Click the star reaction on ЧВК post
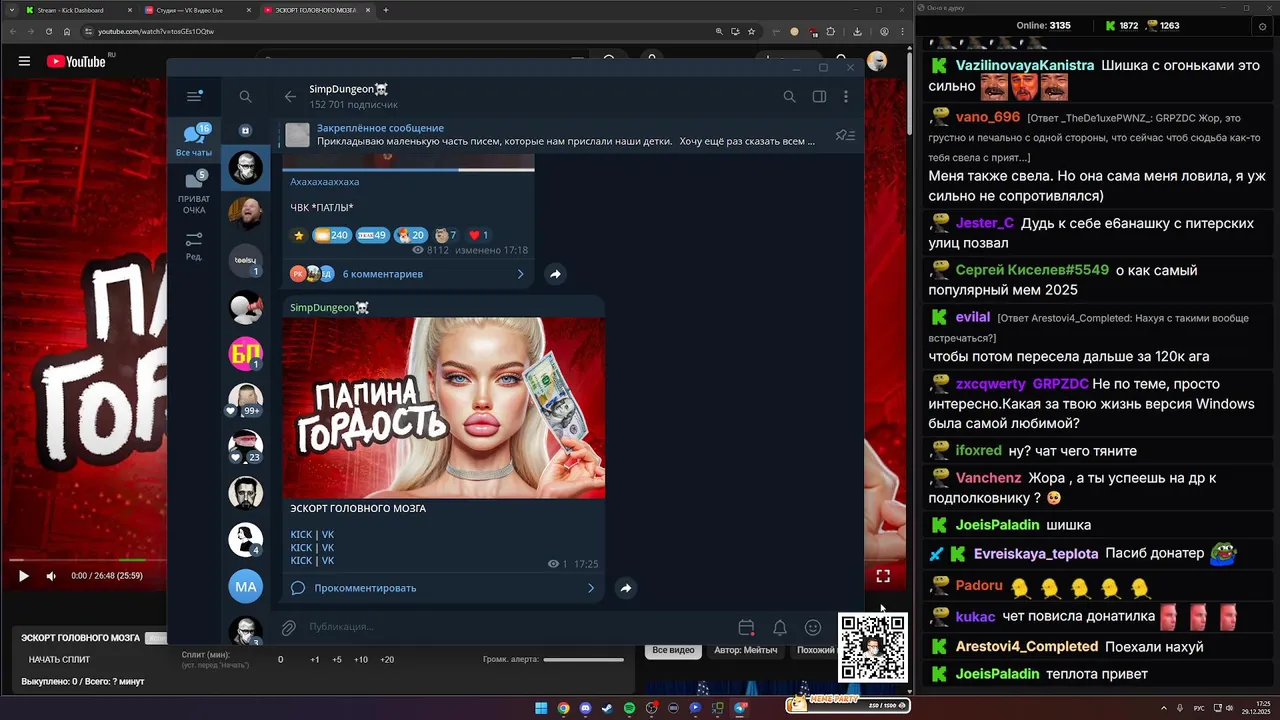The image size is (1280, 720). [298, 235]
